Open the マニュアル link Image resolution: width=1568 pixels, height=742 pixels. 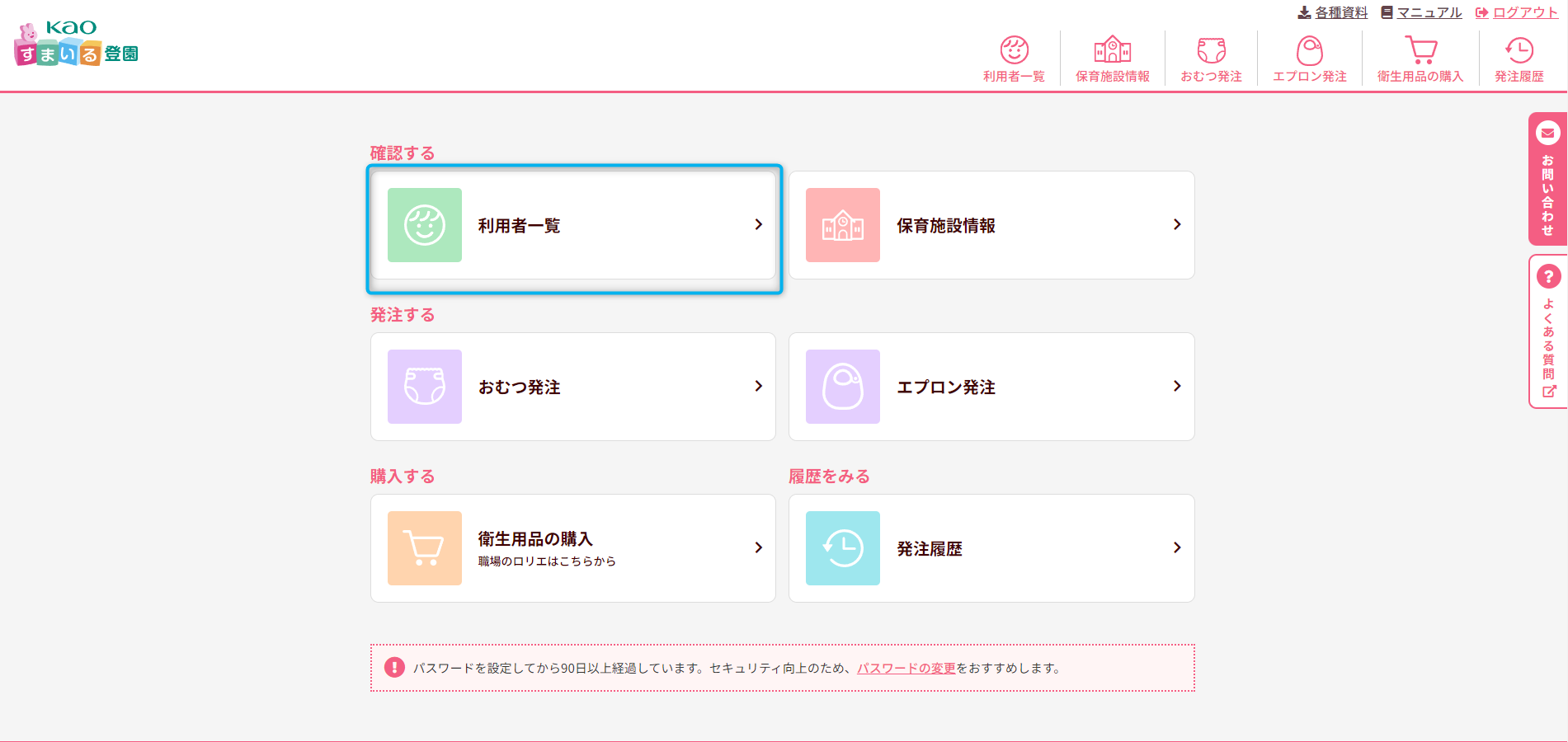(x=1421, y=12)
